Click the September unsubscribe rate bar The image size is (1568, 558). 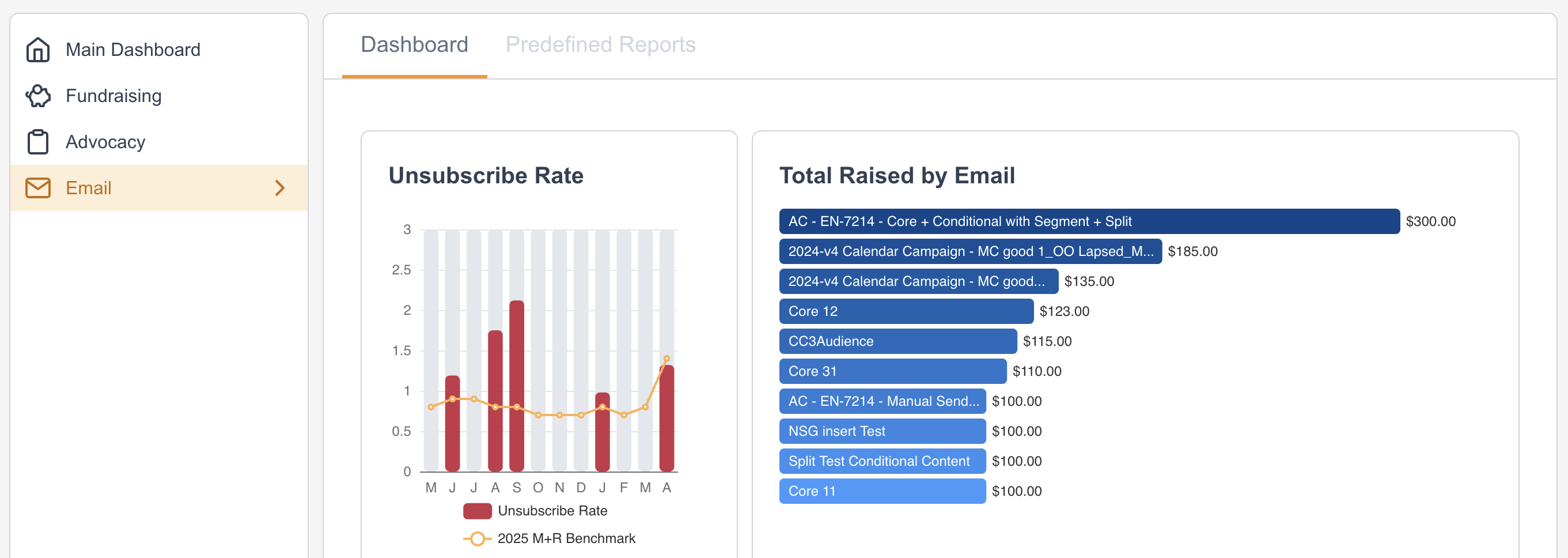[516, 385]
